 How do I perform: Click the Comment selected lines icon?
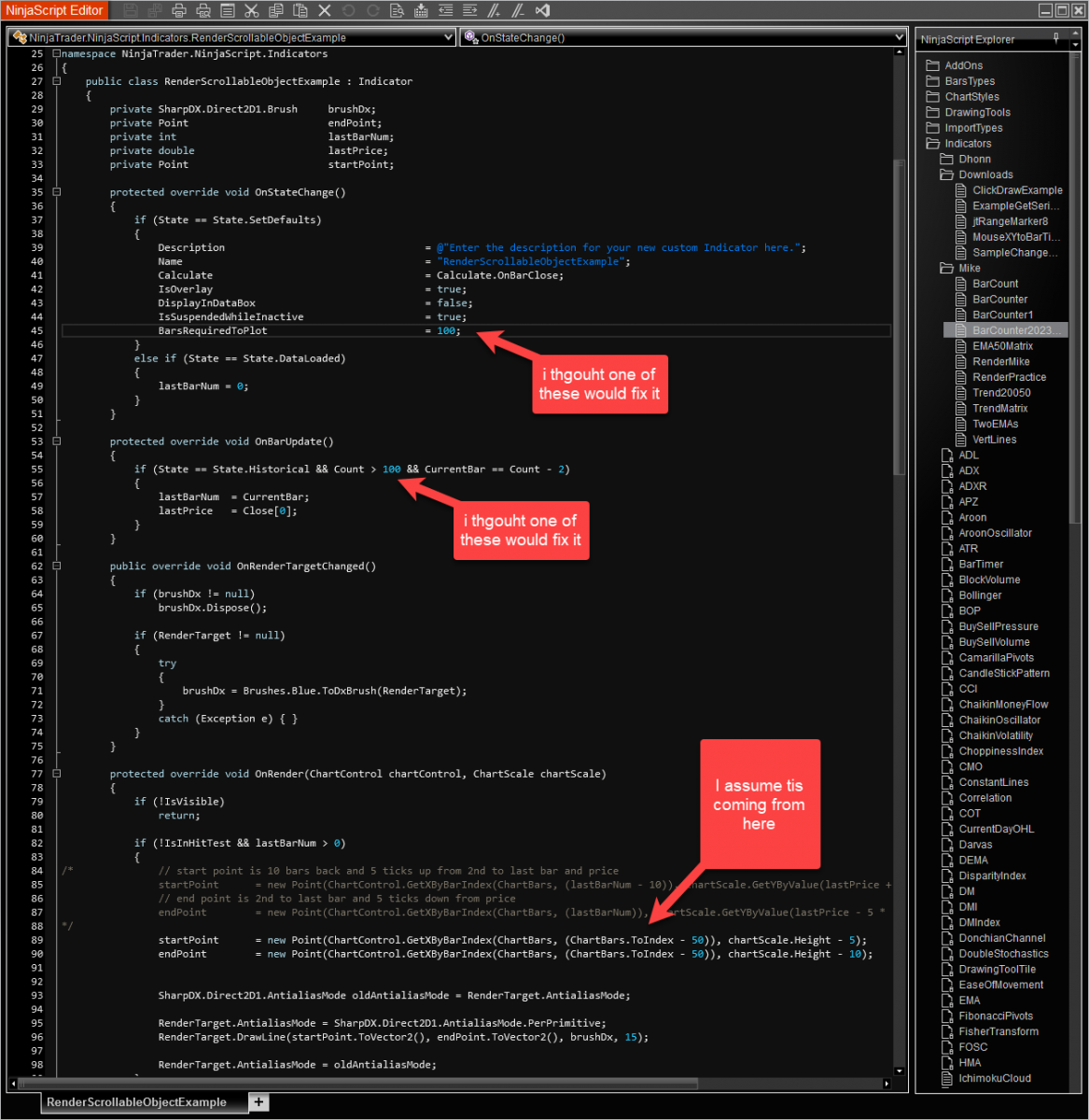pos(494,10)
